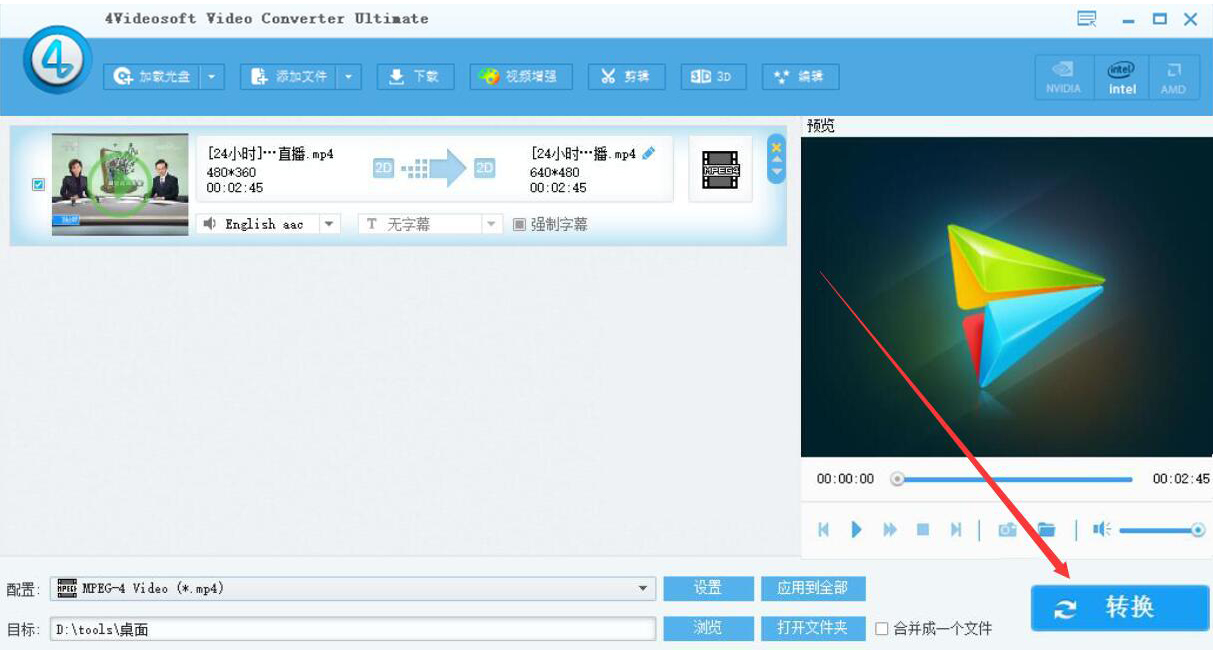This screenshot has width=1213, height=650.
Task: Click the 打开文件夹 open folder button
Action: [813, 628]
